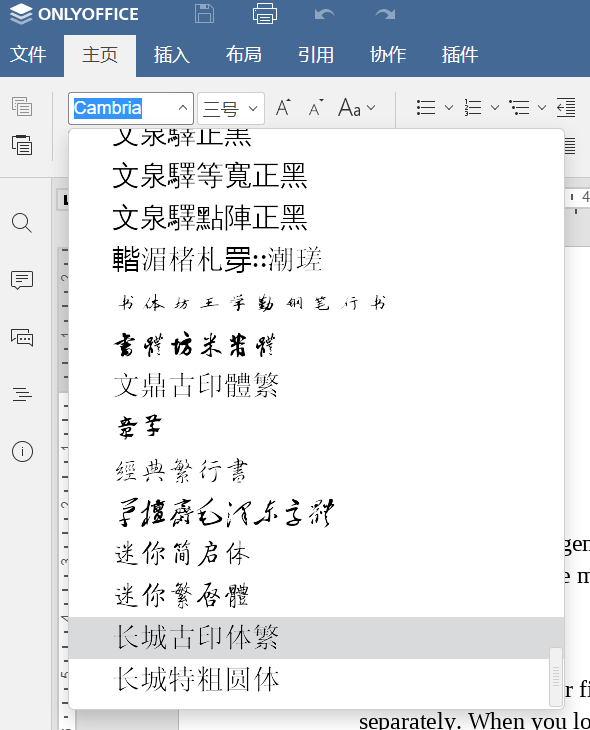Click the font list scrollbar thumb
Viewport: 590px width, 730px height.
click(x=556, y=676)
